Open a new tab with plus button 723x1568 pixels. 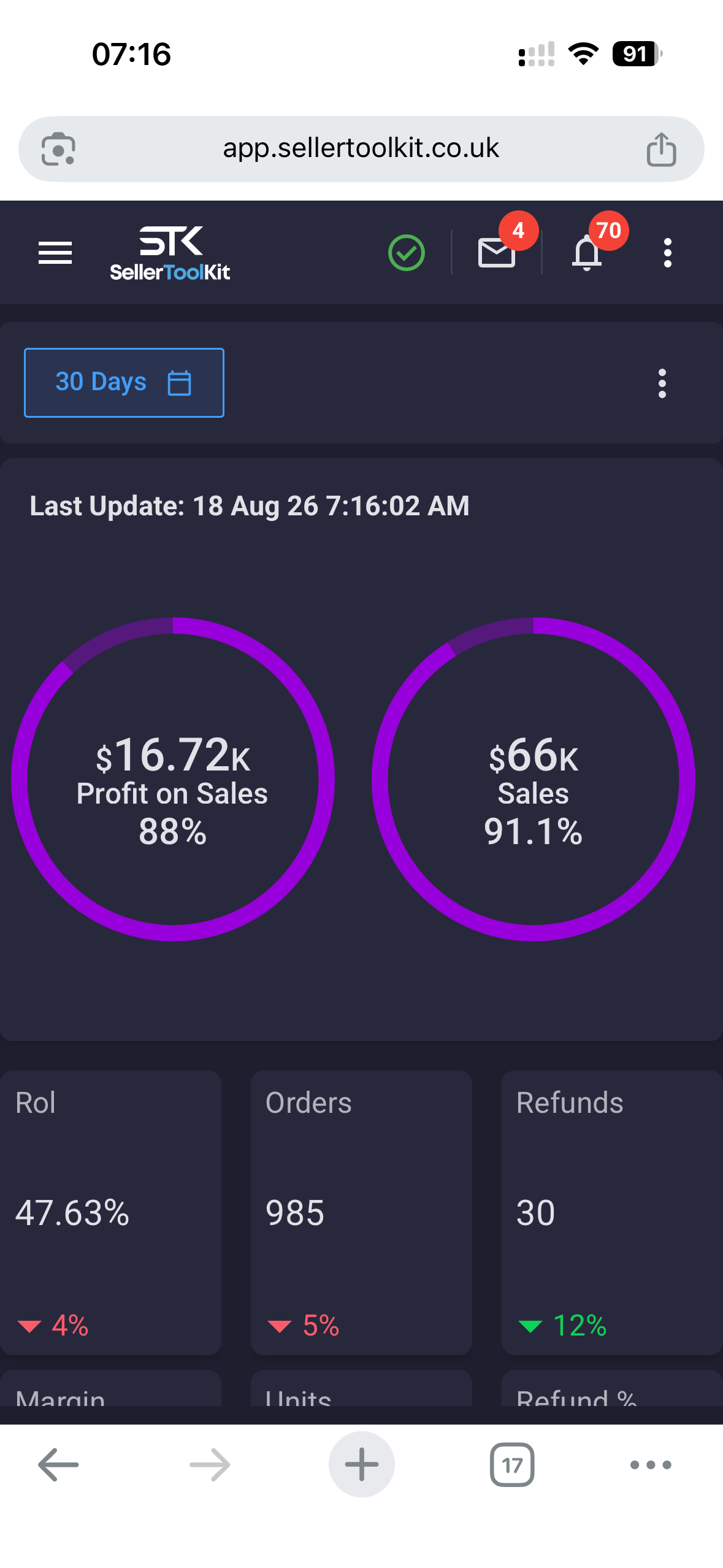[x=361, y=1464]
